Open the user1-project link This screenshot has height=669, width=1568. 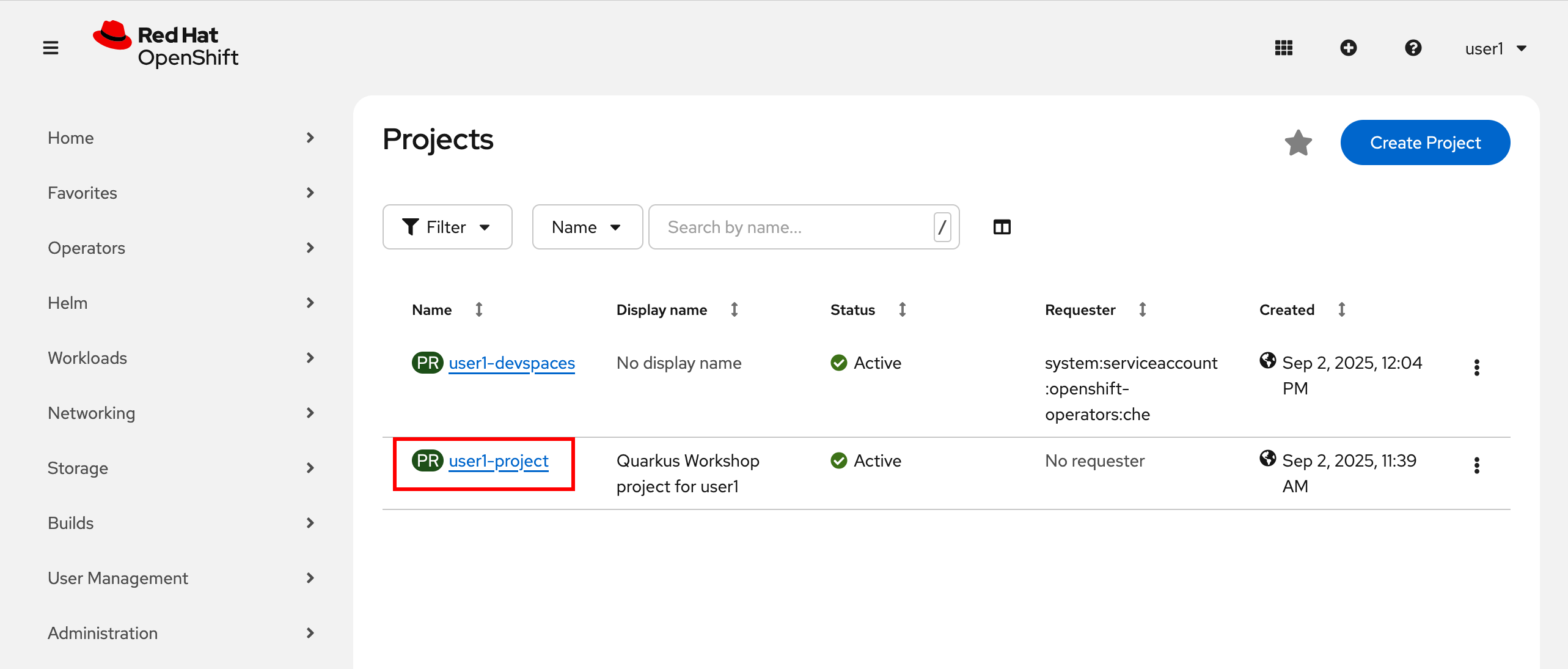pyautogui.click(x=498, y=461)
